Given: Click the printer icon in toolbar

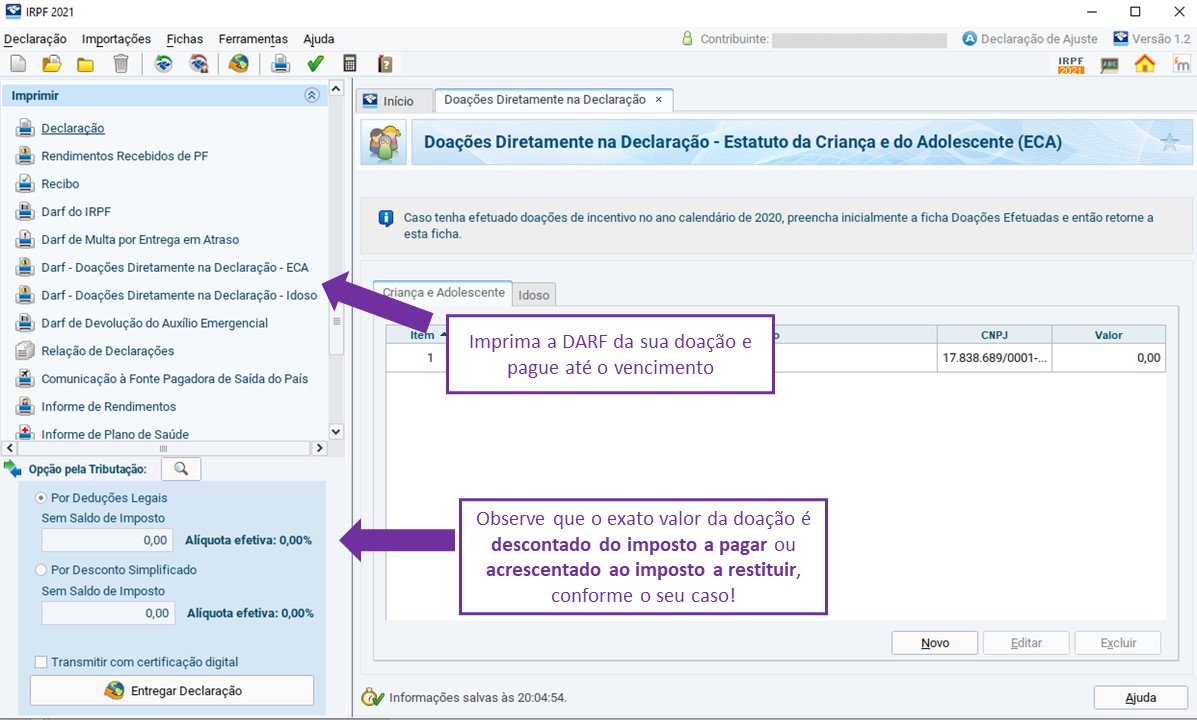Looking at the screenshot, I should click(x=280, y=64).
